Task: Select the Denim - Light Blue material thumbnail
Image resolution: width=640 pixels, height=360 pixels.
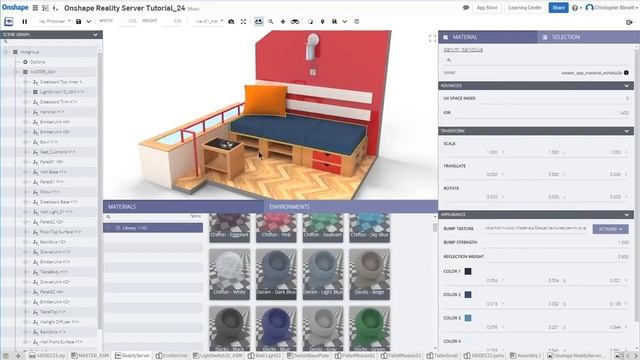Action: click(323, 274)
